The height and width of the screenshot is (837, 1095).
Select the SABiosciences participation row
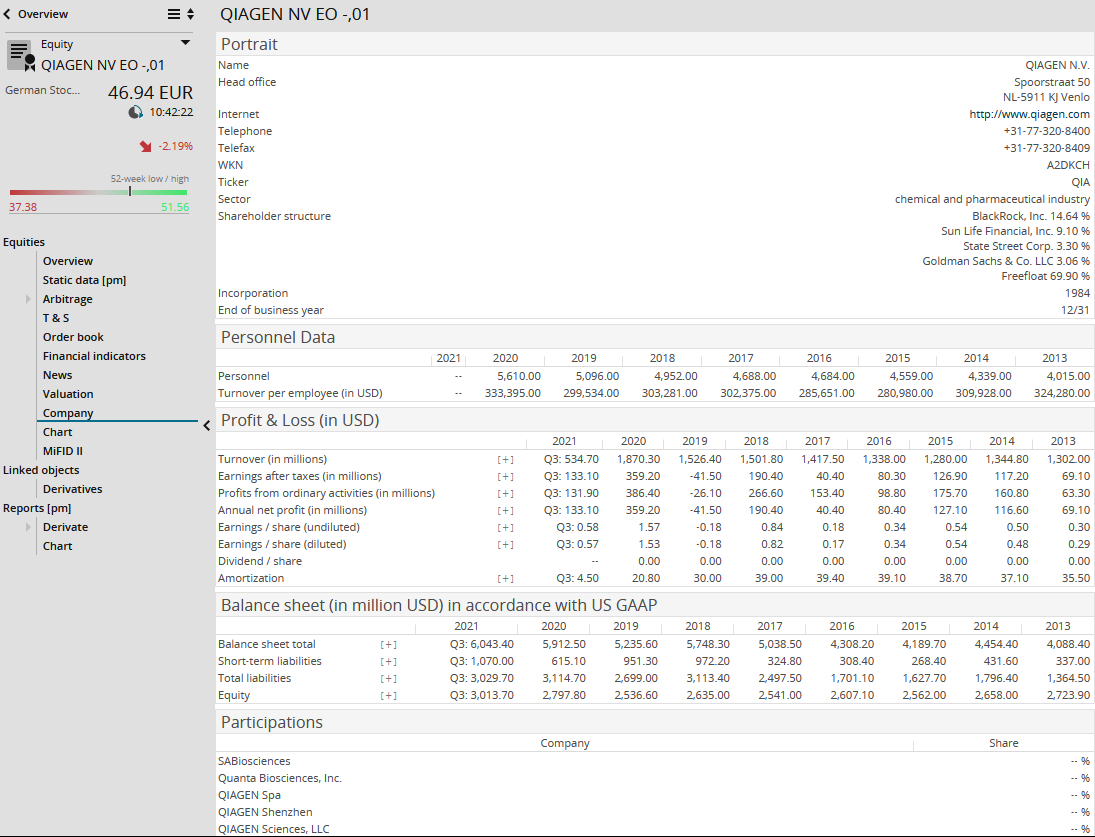click(254, 761)
